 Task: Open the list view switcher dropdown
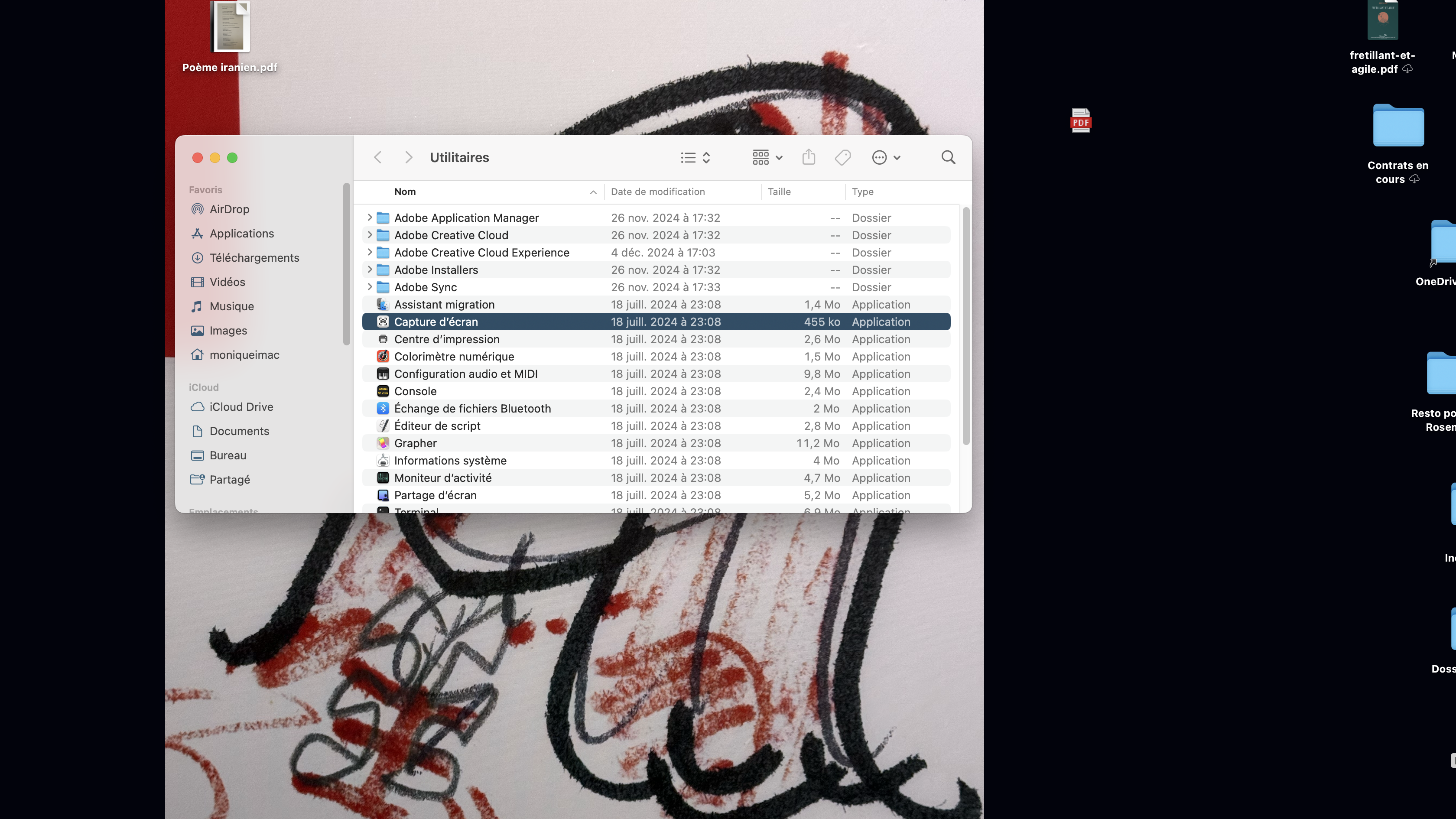pos(695,157)
